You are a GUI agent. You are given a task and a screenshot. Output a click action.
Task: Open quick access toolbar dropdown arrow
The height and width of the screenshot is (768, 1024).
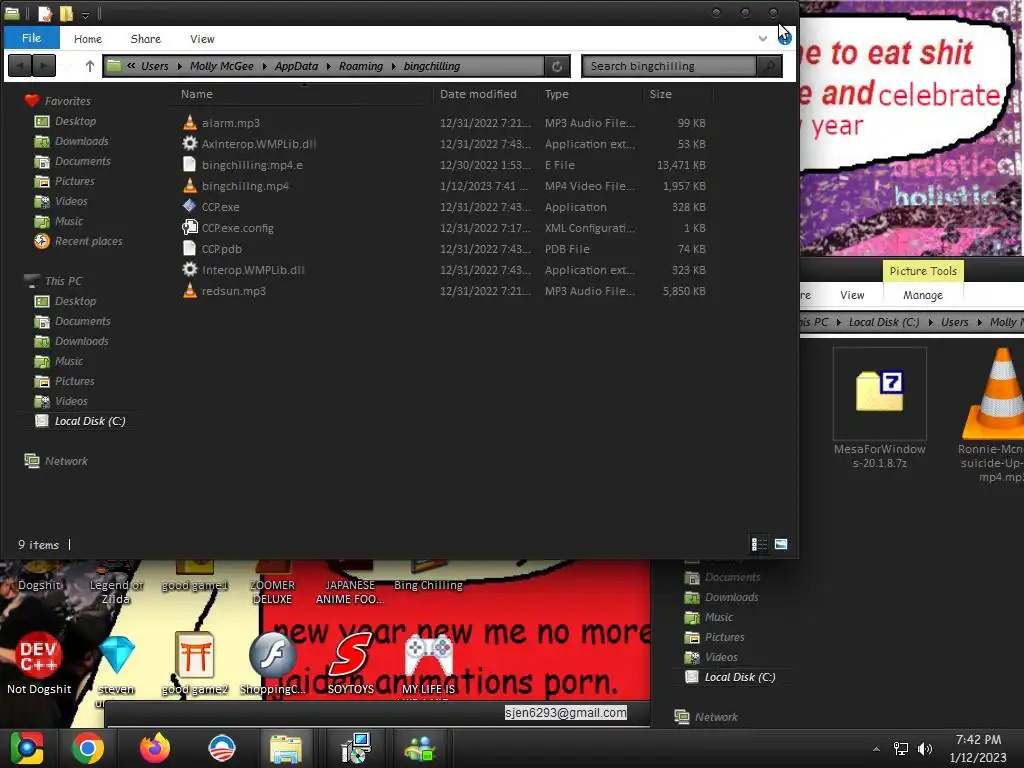point(85,14)
